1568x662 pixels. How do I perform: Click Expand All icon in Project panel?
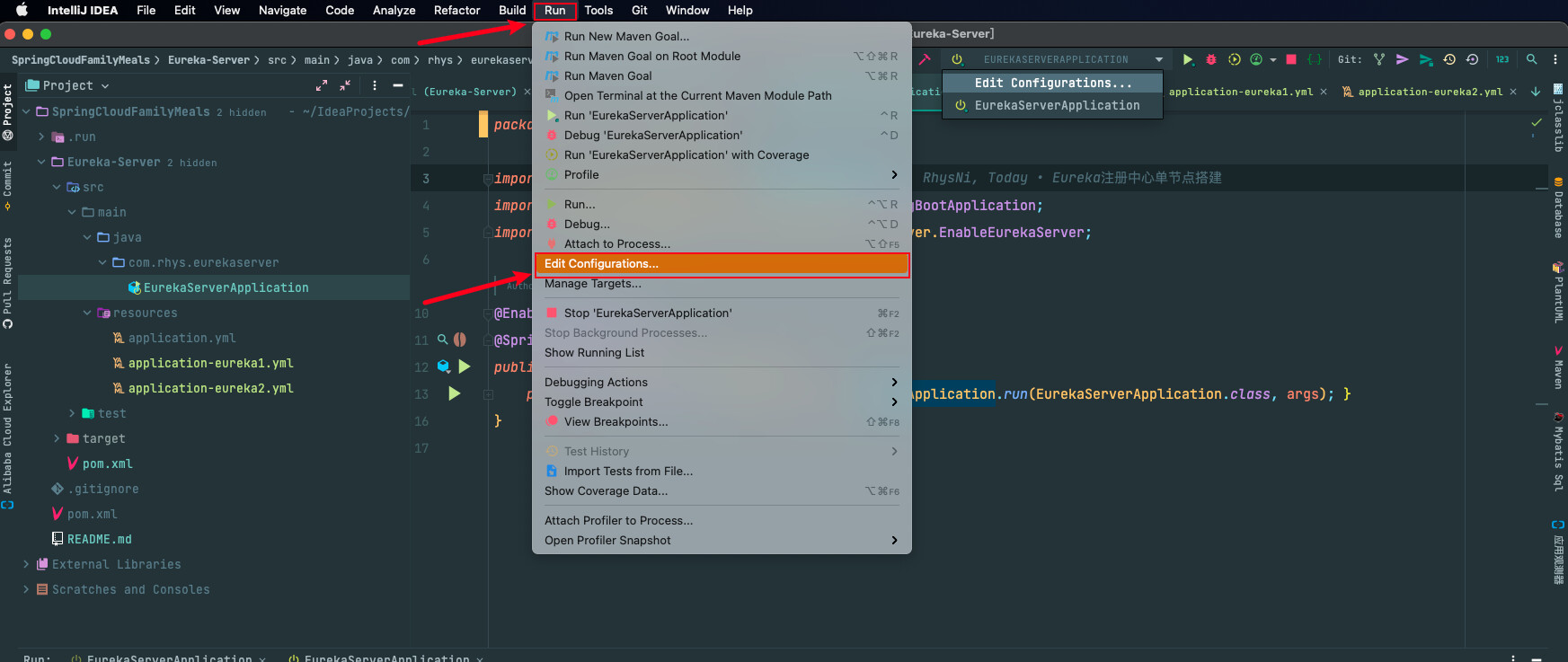pyautogui.click(x=322, y=85)
